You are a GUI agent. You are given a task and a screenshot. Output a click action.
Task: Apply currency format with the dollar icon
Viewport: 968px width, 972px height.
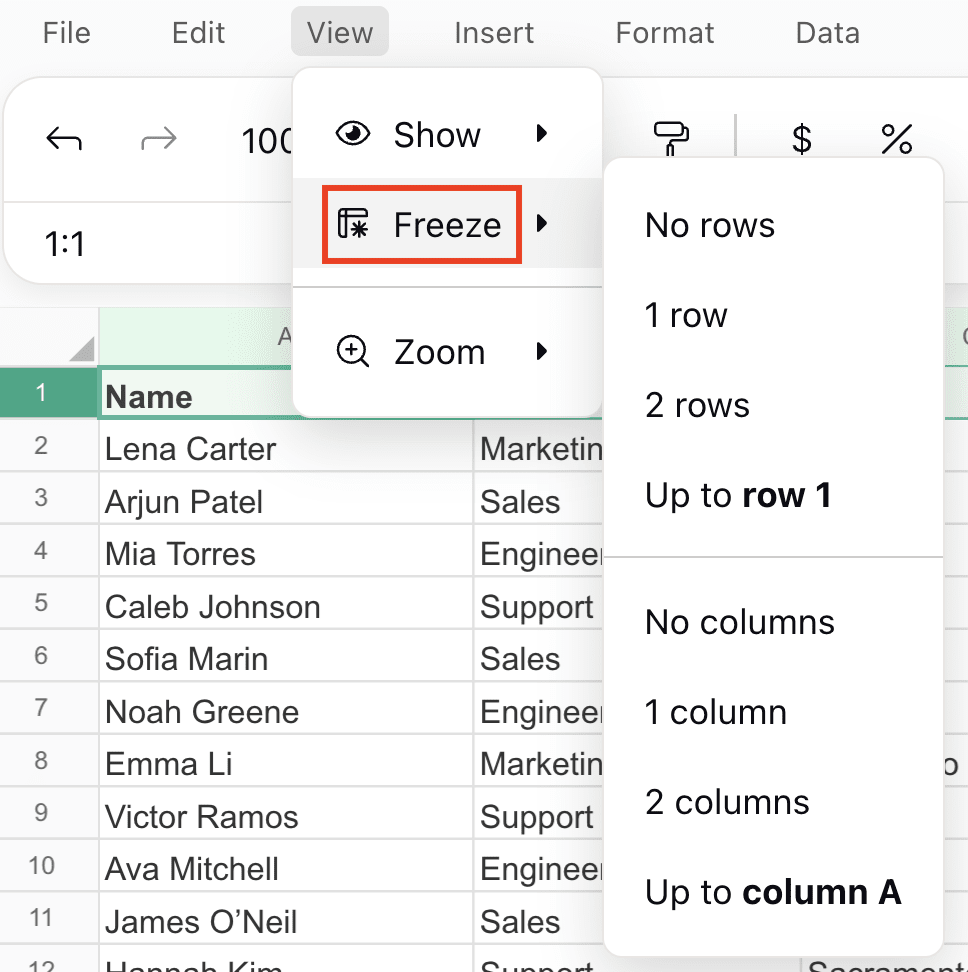coord(800,140)
